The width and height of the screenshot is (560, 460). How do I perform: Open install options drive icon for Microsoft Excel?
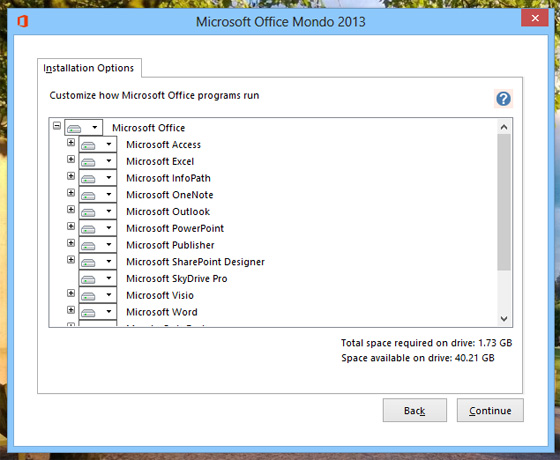pos(88,162)
